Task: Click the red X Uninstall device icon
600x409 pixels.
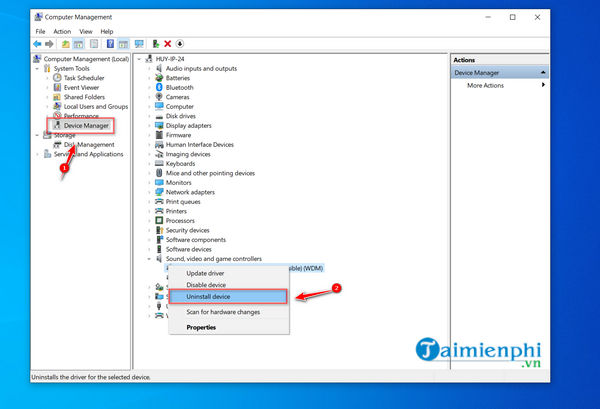Action: tap(168, 44)
